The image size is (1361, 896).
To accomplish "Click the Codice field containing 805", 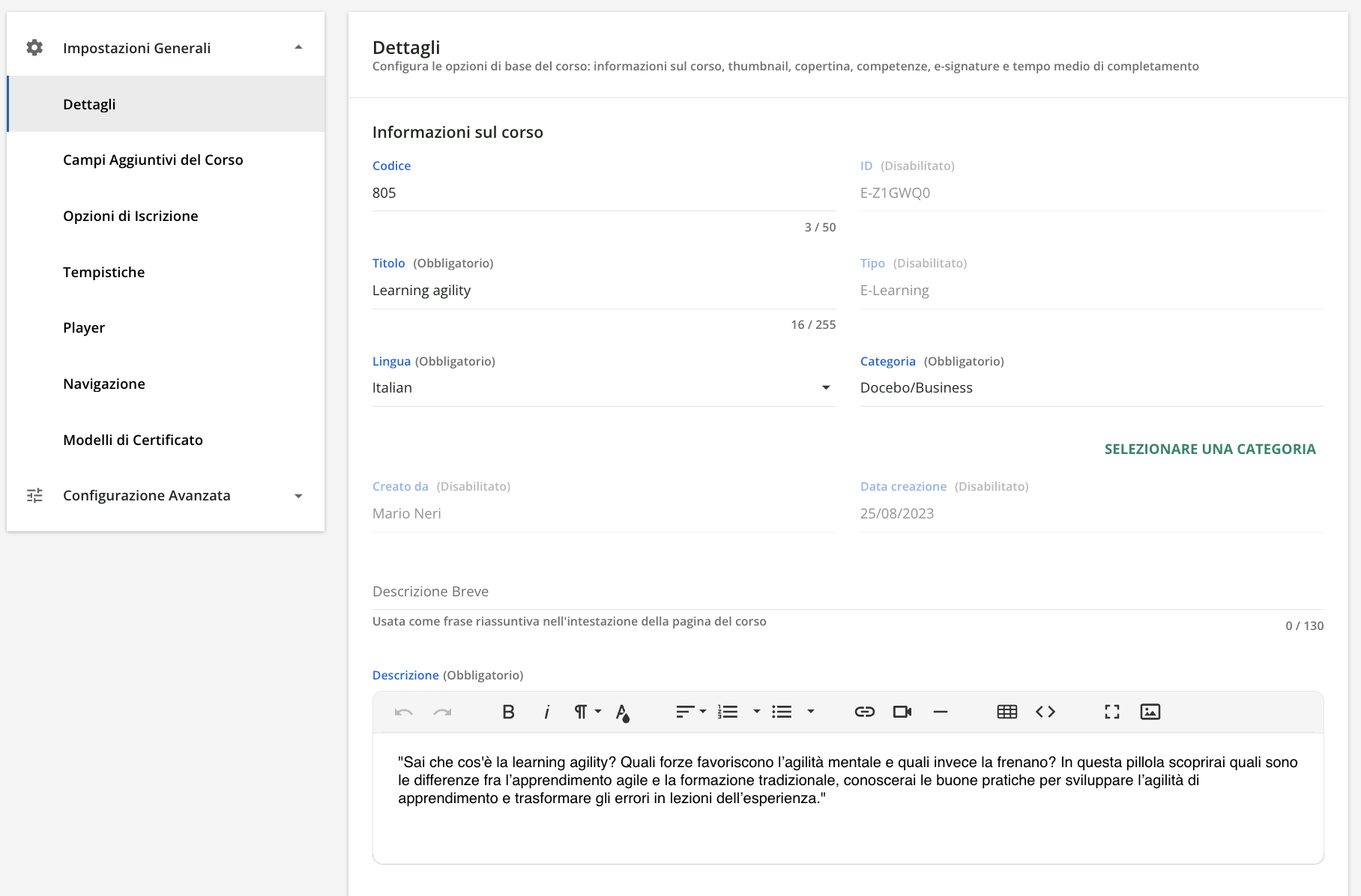I will pos(604,193).
